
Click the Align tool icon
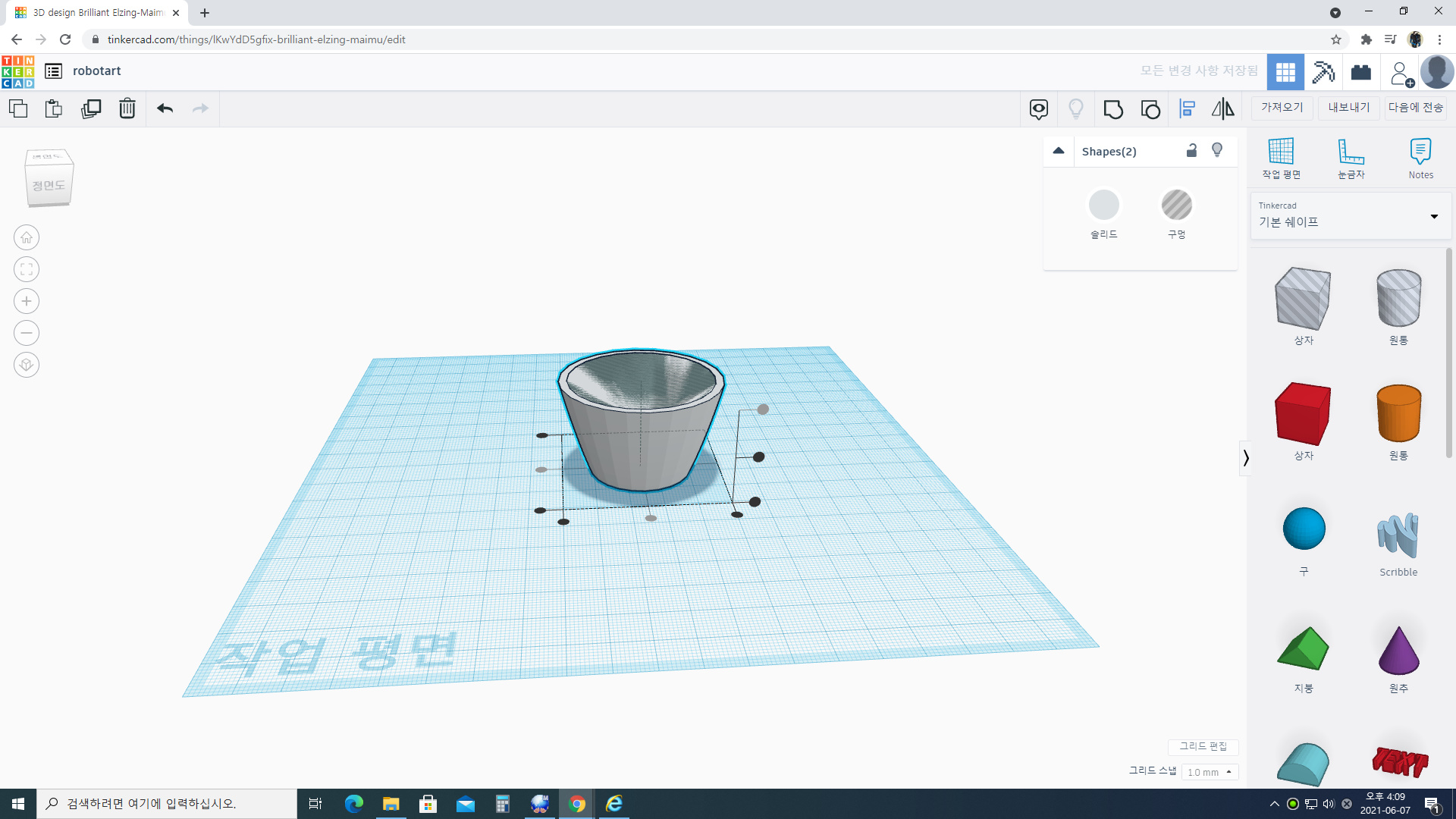click(x=1188, y=109)
